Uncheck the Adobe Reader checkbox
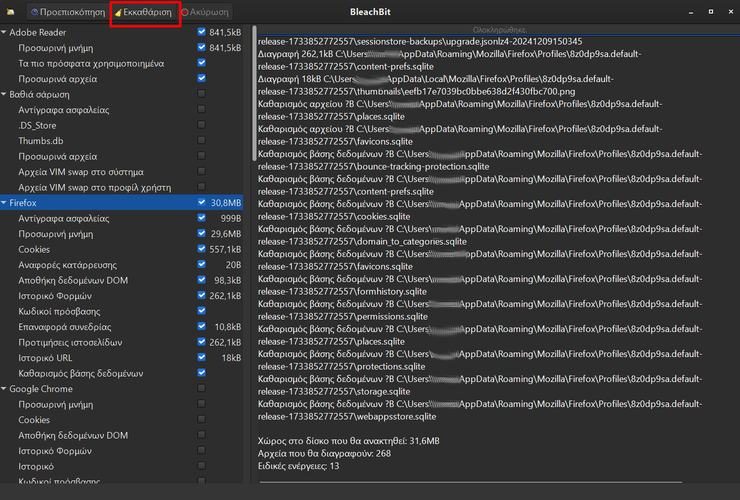740x500 pixels. [202, 32]
